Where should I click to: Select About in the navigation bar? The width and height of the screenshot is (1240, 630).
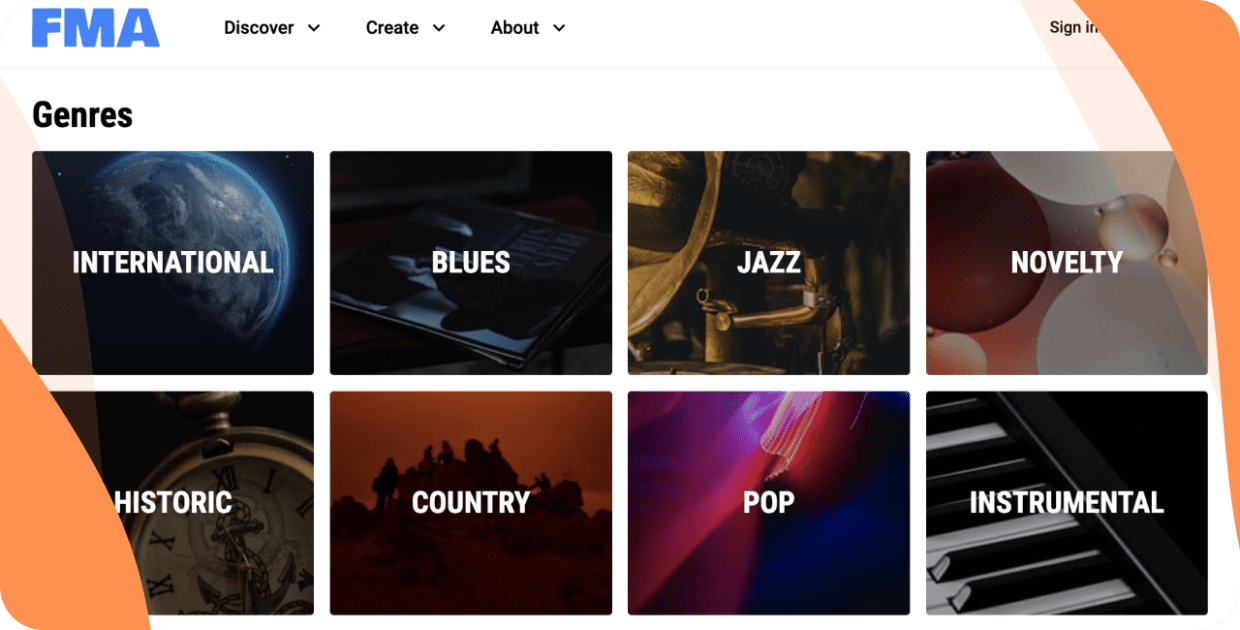(x=514, y=28)
